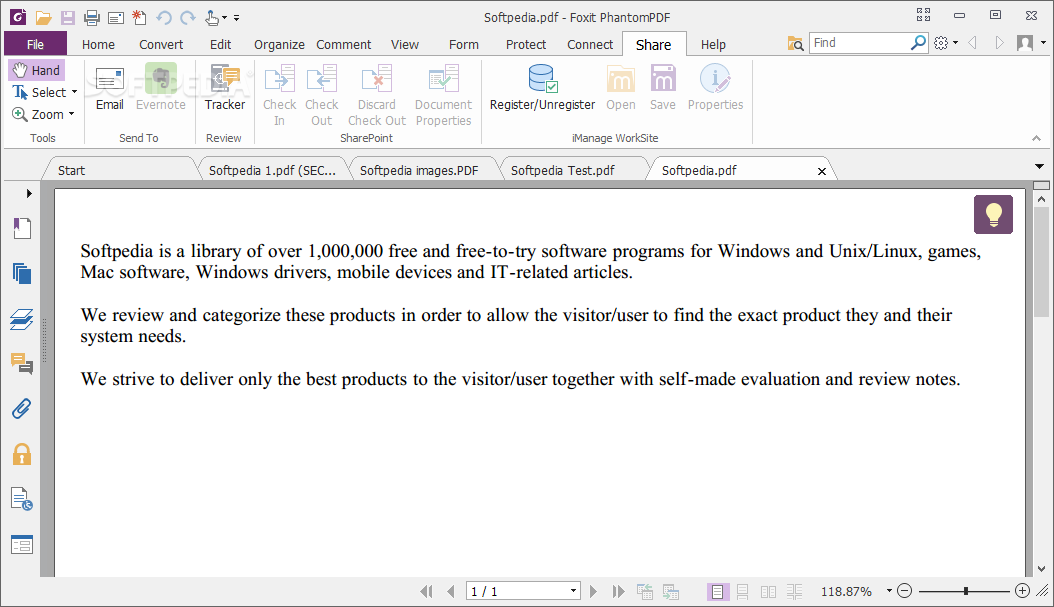1054x607 pixels.
Task: Collapse the ribbon with the chevron arrow
Action: tap(1037, 138)
